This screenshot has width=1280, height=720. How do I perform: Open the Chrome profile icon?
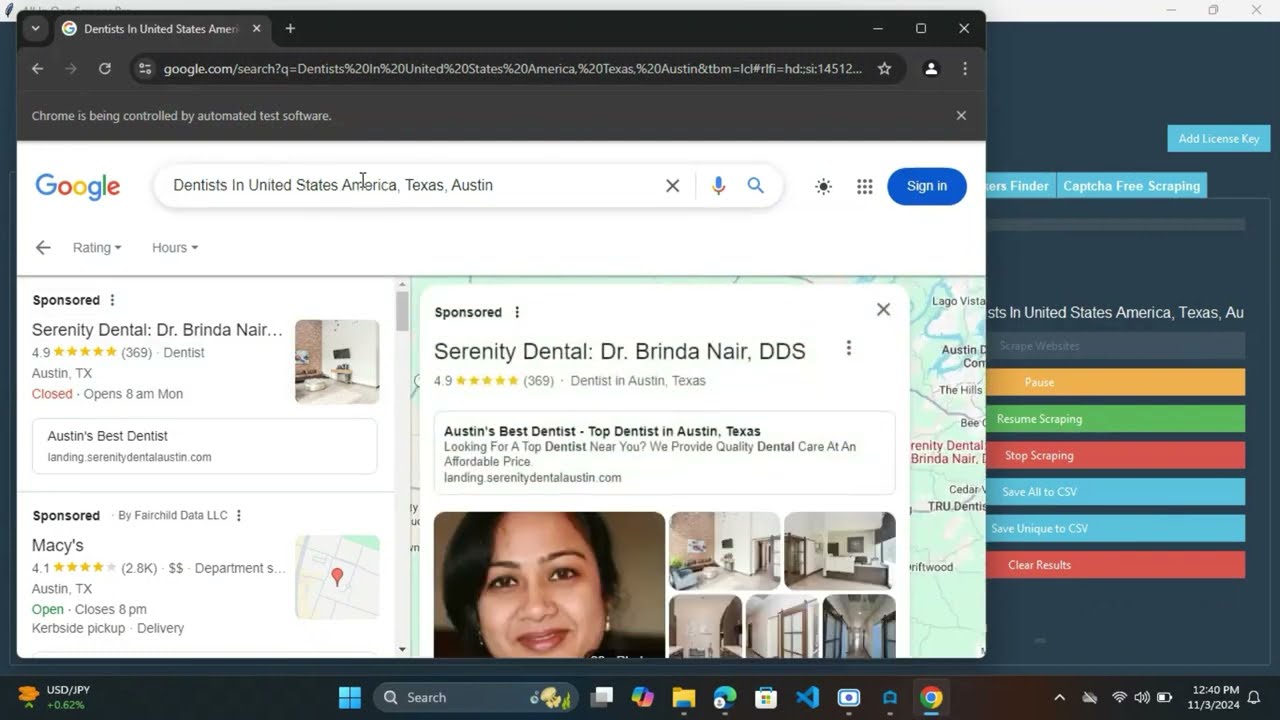[931, 69]
